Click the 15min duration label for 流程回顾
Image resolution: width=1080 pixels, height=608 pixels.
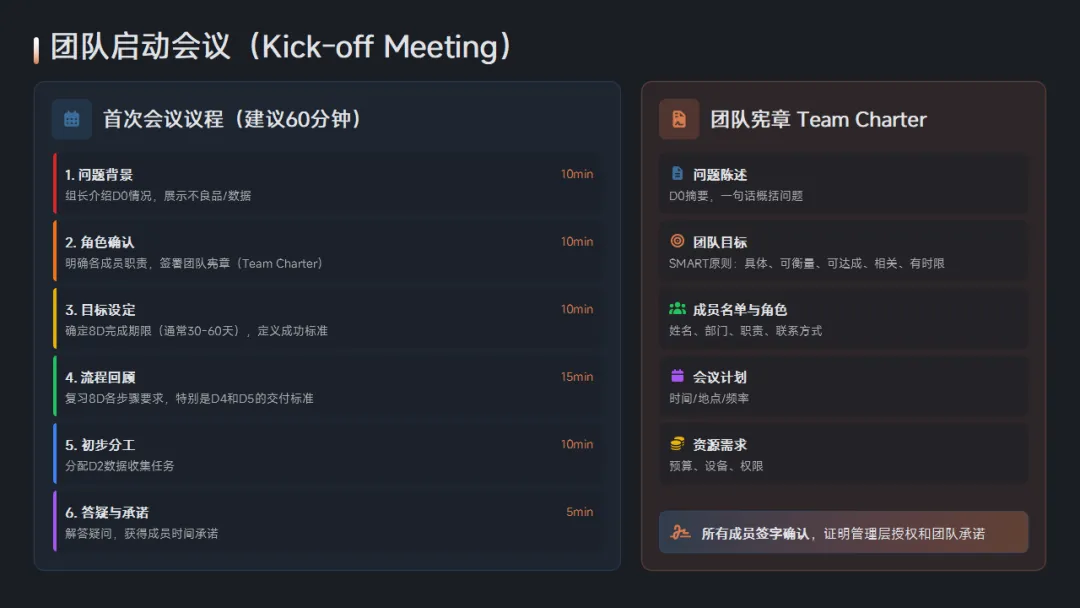pyautogui.click(x=577, y=377)
